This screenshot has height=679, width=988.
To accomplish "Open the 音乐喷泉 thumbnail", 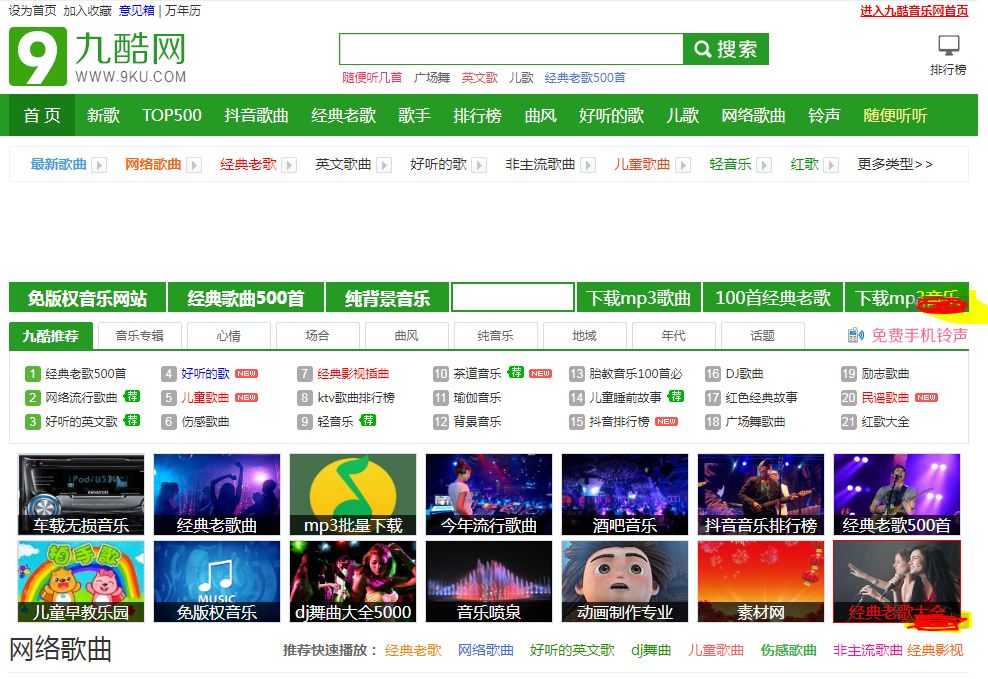I will [x=489, y=581].
